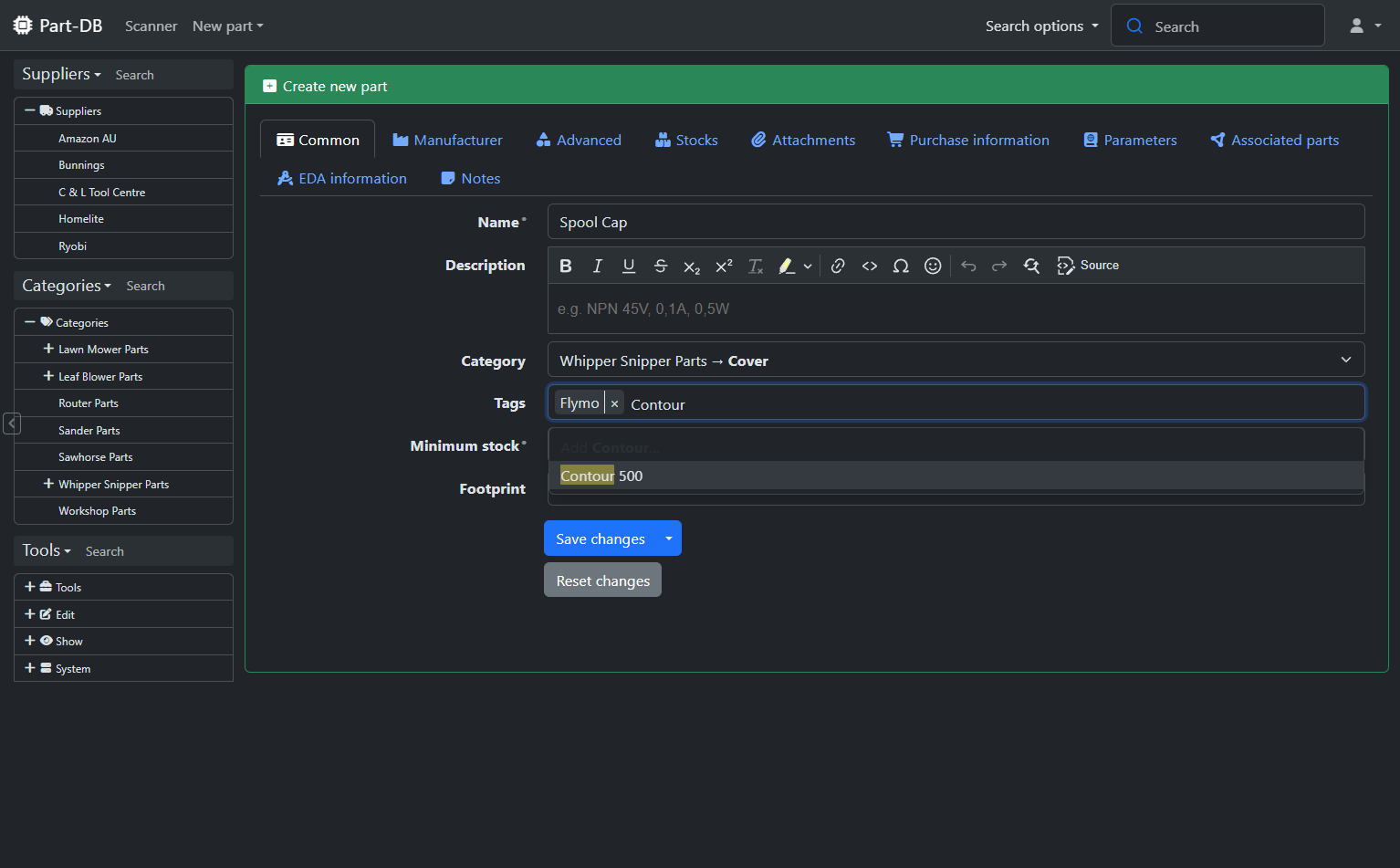
Task: Redo description edit
Action: pyautogui.click(x=999, y=266)
